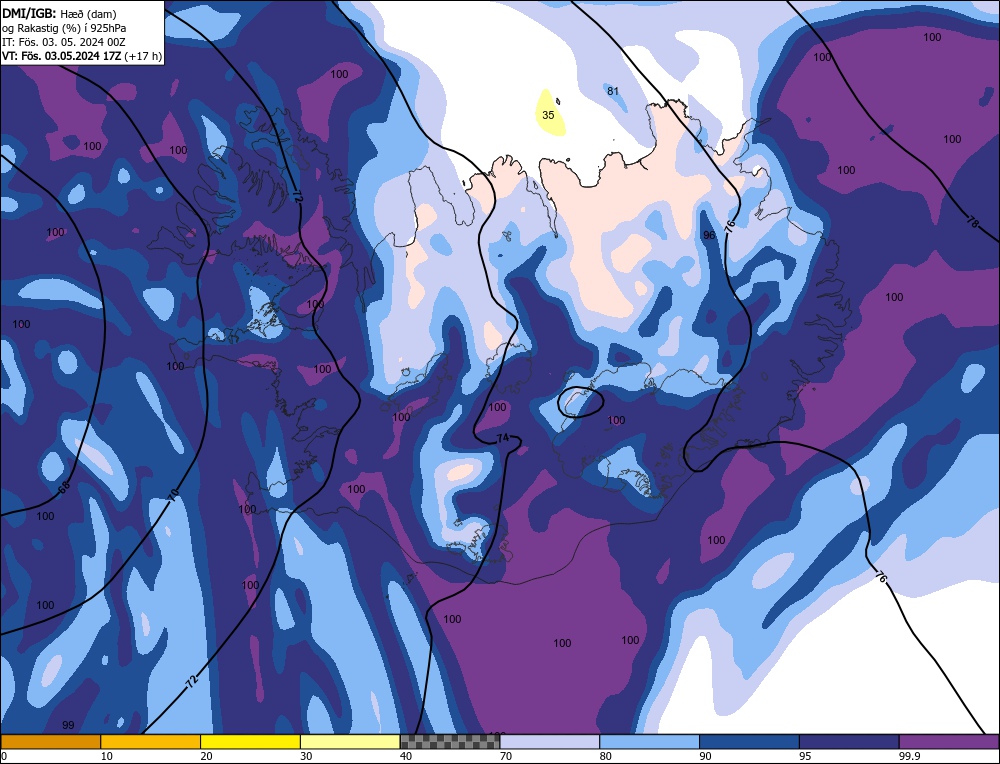
Task: Click the '95' legend tick label
Action: [805, 756]
